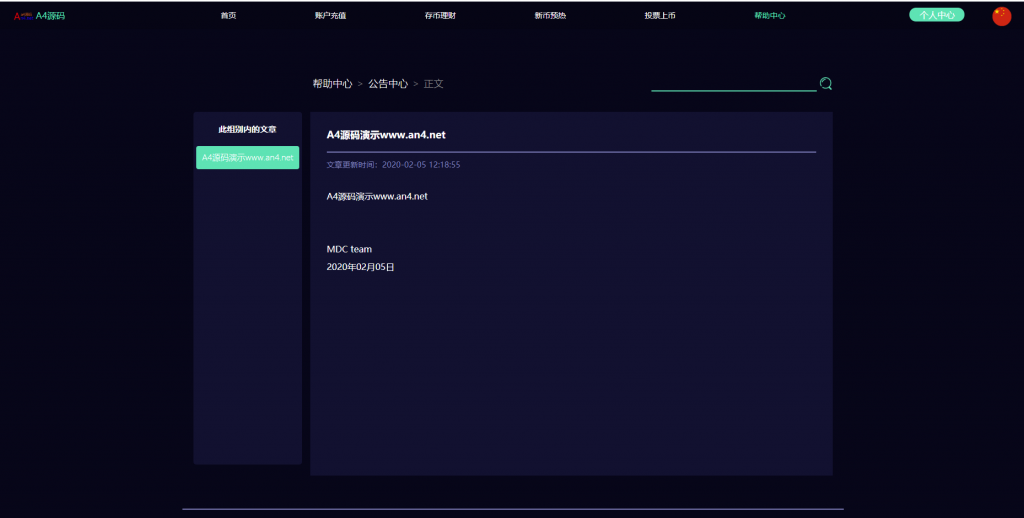The height and width of the screenshot is (518, 1024).
Task: Click the search magnifier icon
Action: coord(826,84)
